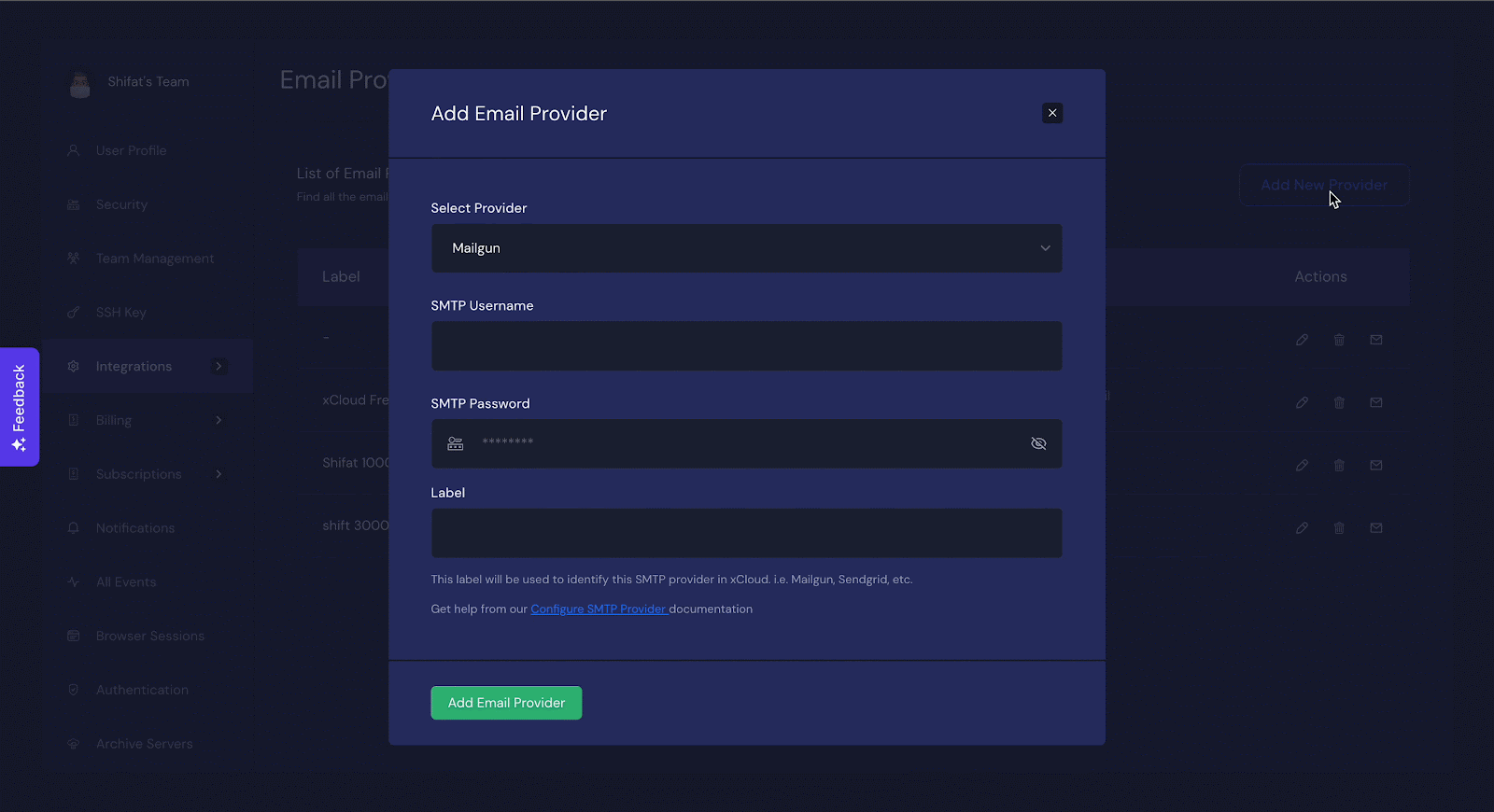Screen dimensions: 1494x812
Task: Toggle SMTP password visibility eye icon
Action: (x=1038, y=443)
